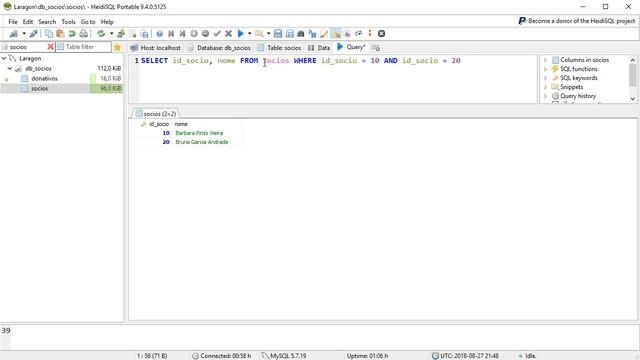Screen dimensions: 640x360
Task: Collapse the Laragon tree node
Action: coord(4,58)
